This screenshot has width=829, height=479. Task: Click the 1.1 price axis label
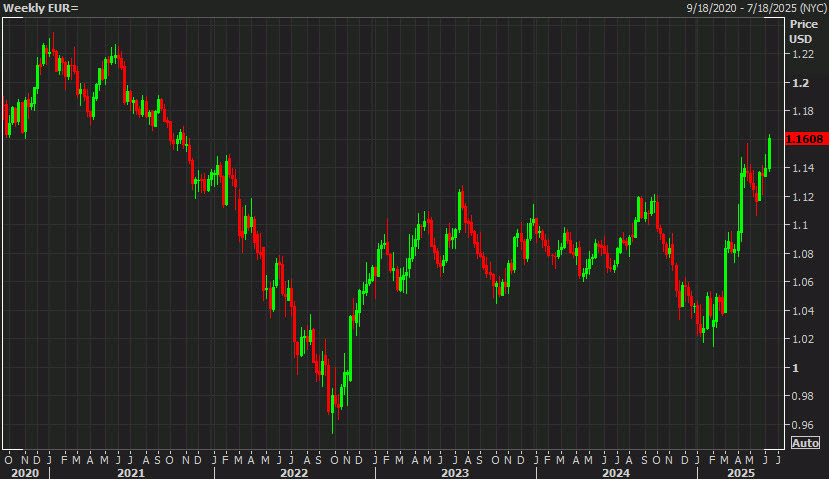click(x=800, y=225)
